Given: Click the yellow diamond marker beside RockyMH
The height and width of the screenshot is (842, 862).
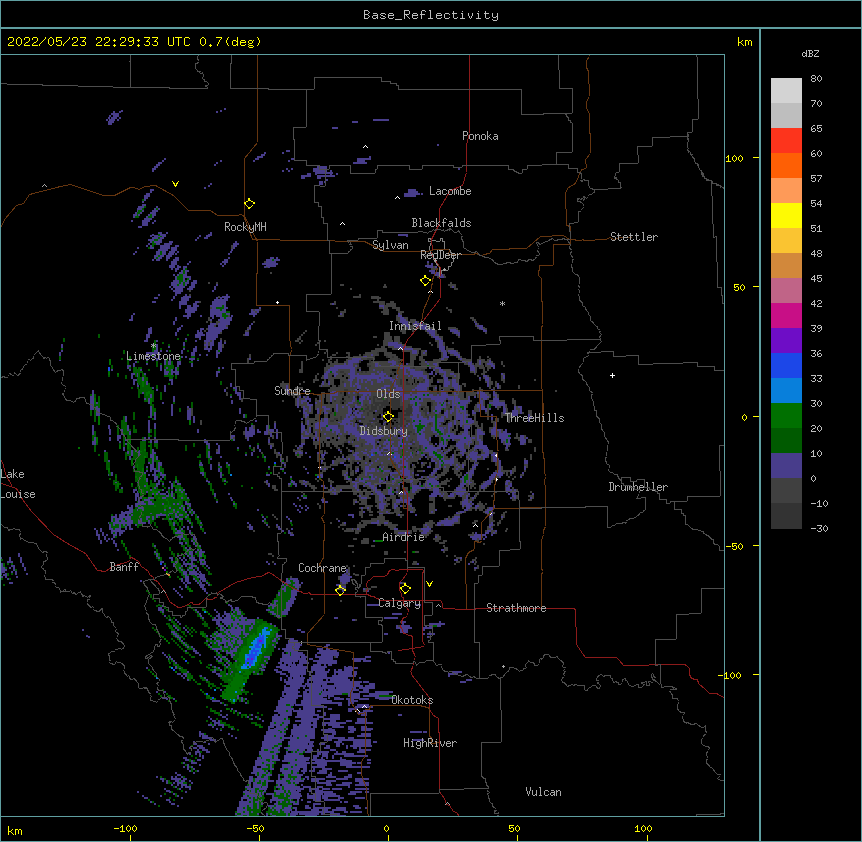Looking at the screenshot, I should (x=250, y=204).
